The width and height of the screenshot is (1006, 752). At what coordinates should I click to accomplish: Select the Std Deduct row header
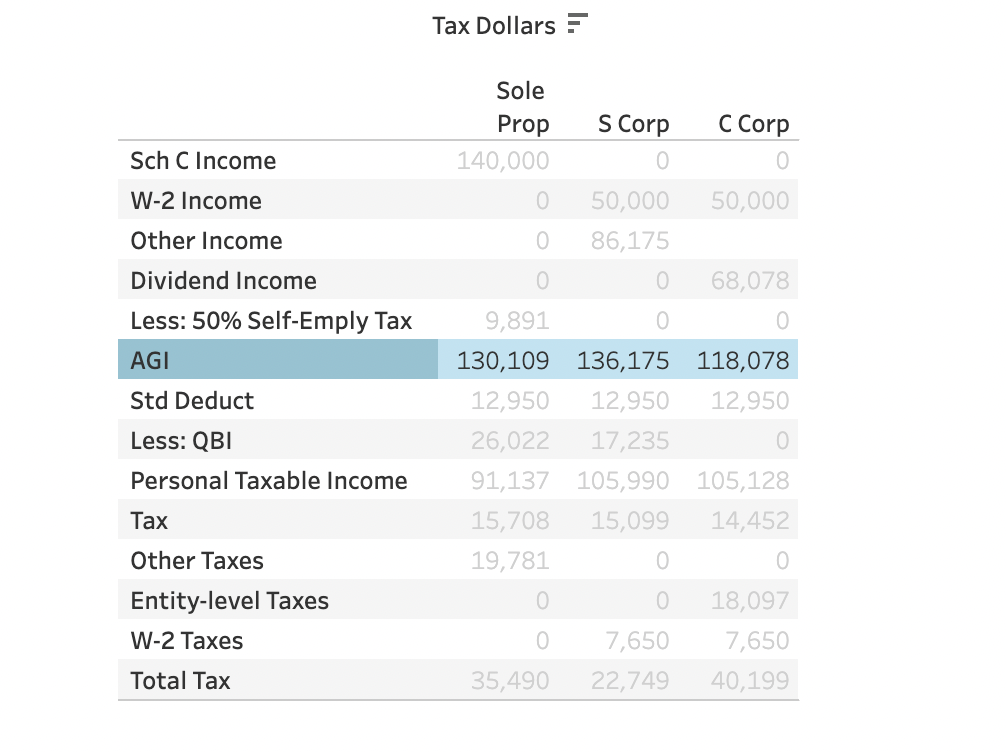(192, 401)
